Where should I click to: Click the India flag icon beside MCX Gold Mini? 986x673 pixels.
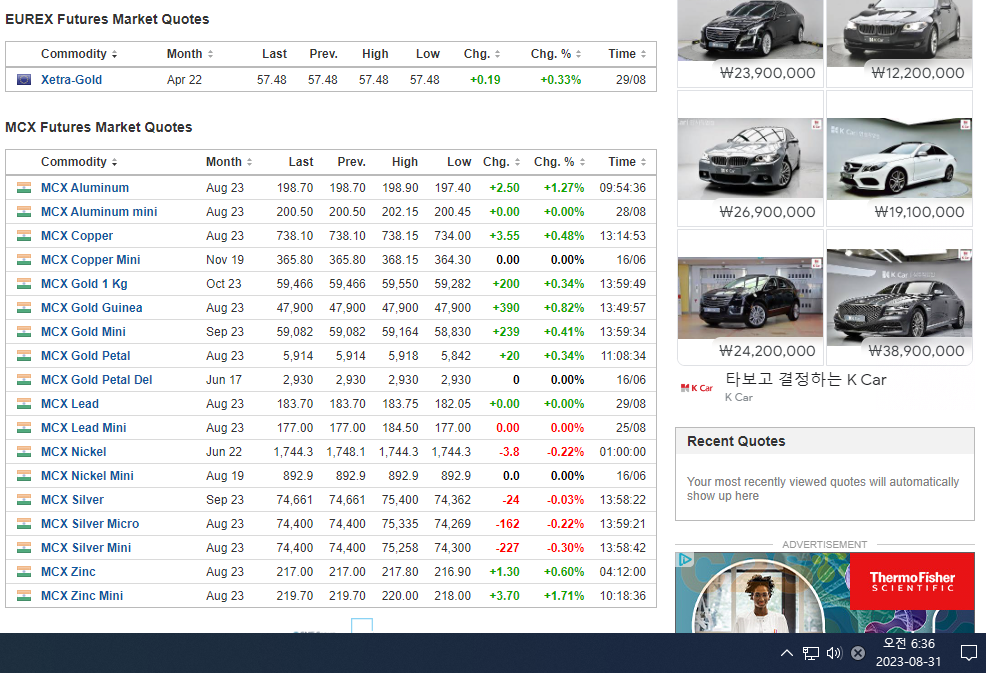pyautogui.click(x=24, y=331)
